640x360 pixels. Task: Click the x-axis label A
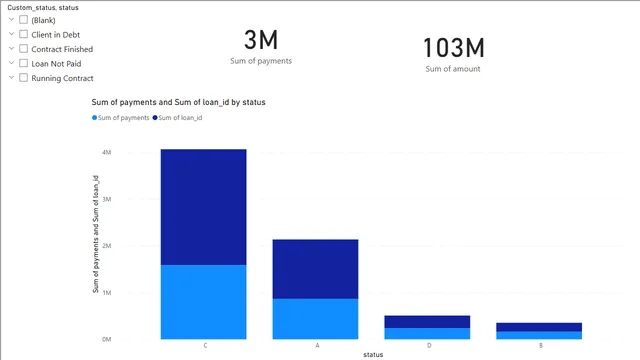(x=317, y=345)
